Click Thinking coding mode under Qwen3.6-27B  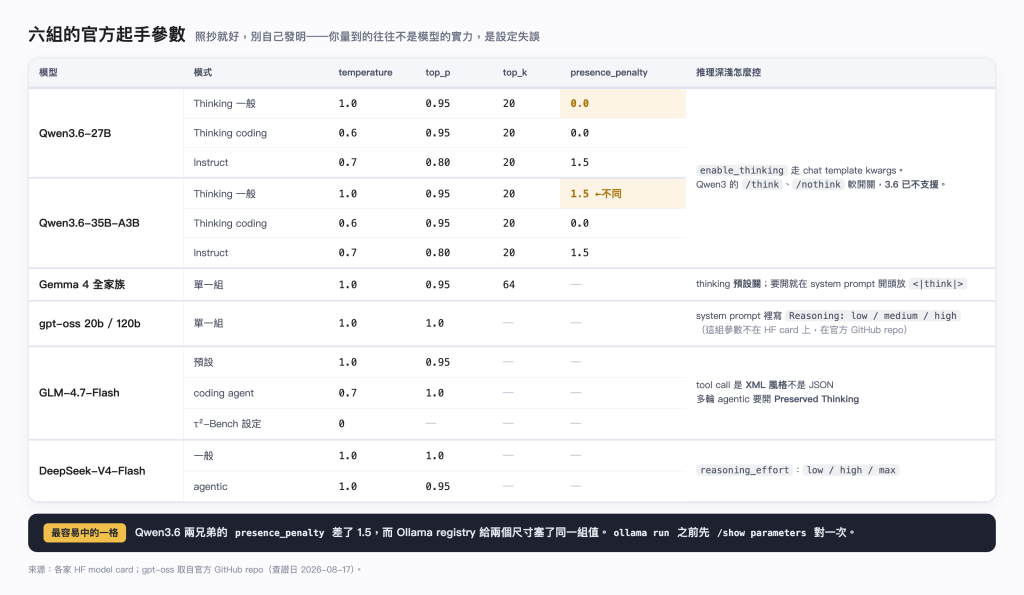point(230,133)
